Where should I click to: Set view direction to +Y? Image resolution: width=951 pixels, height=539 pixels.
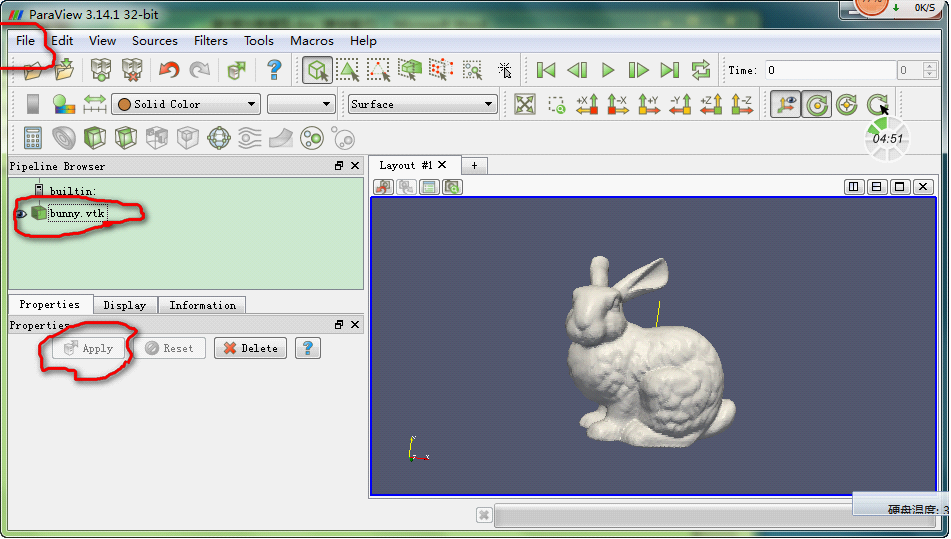tap(649, 104)
